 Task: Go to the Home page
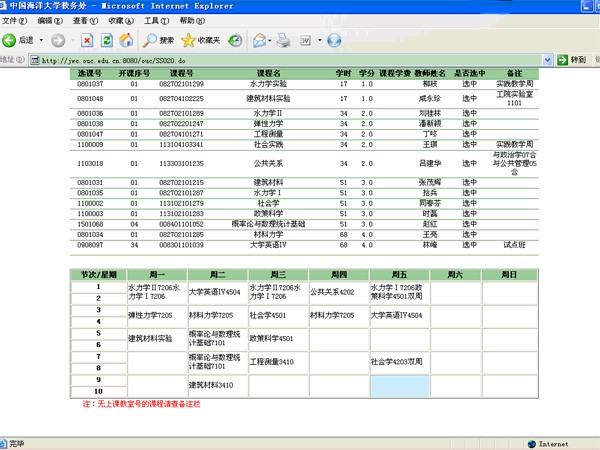click(126, 40)
